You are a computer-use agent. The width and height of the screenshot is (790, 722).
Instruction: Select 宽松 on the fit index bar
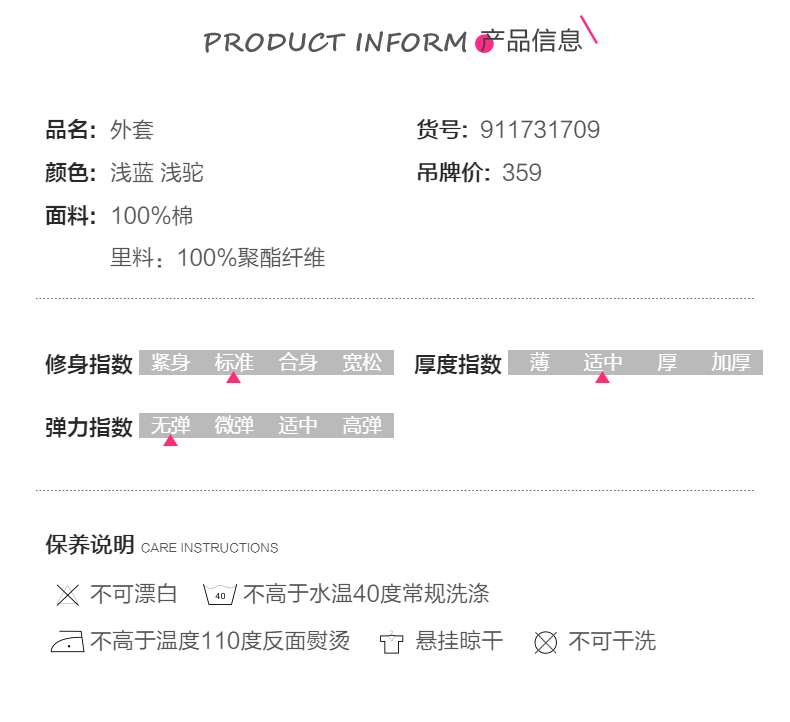(x=362, y=362)
